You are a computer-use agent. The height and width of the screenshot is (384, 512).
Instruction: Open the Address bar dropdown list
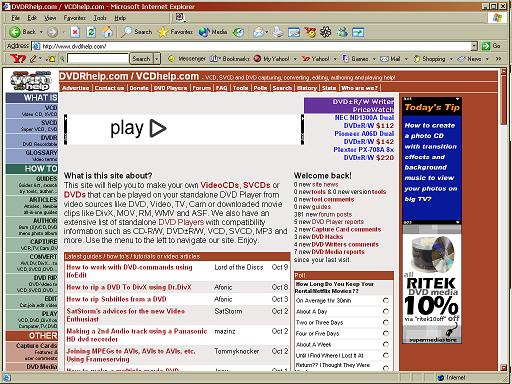(474, 46)
